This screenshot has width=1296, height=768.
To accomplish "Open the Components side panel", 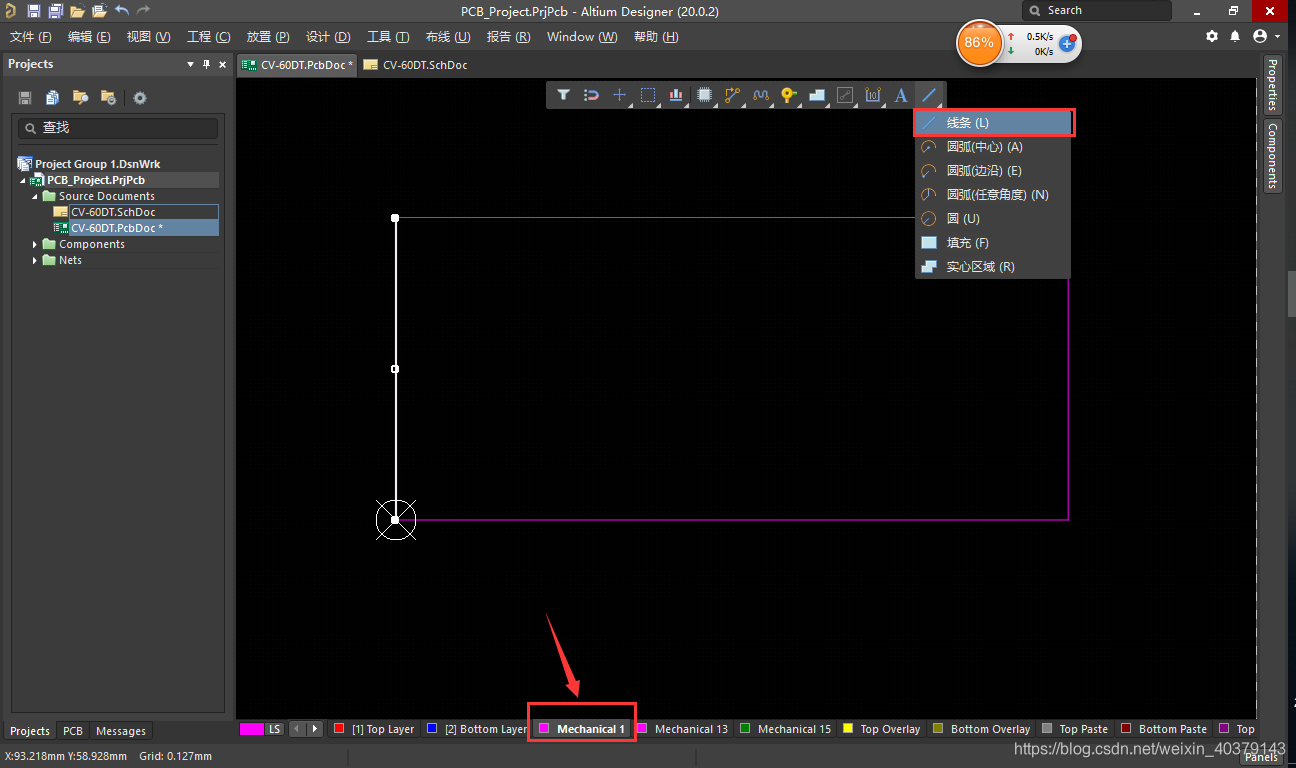I will [x=1272, y=156].
